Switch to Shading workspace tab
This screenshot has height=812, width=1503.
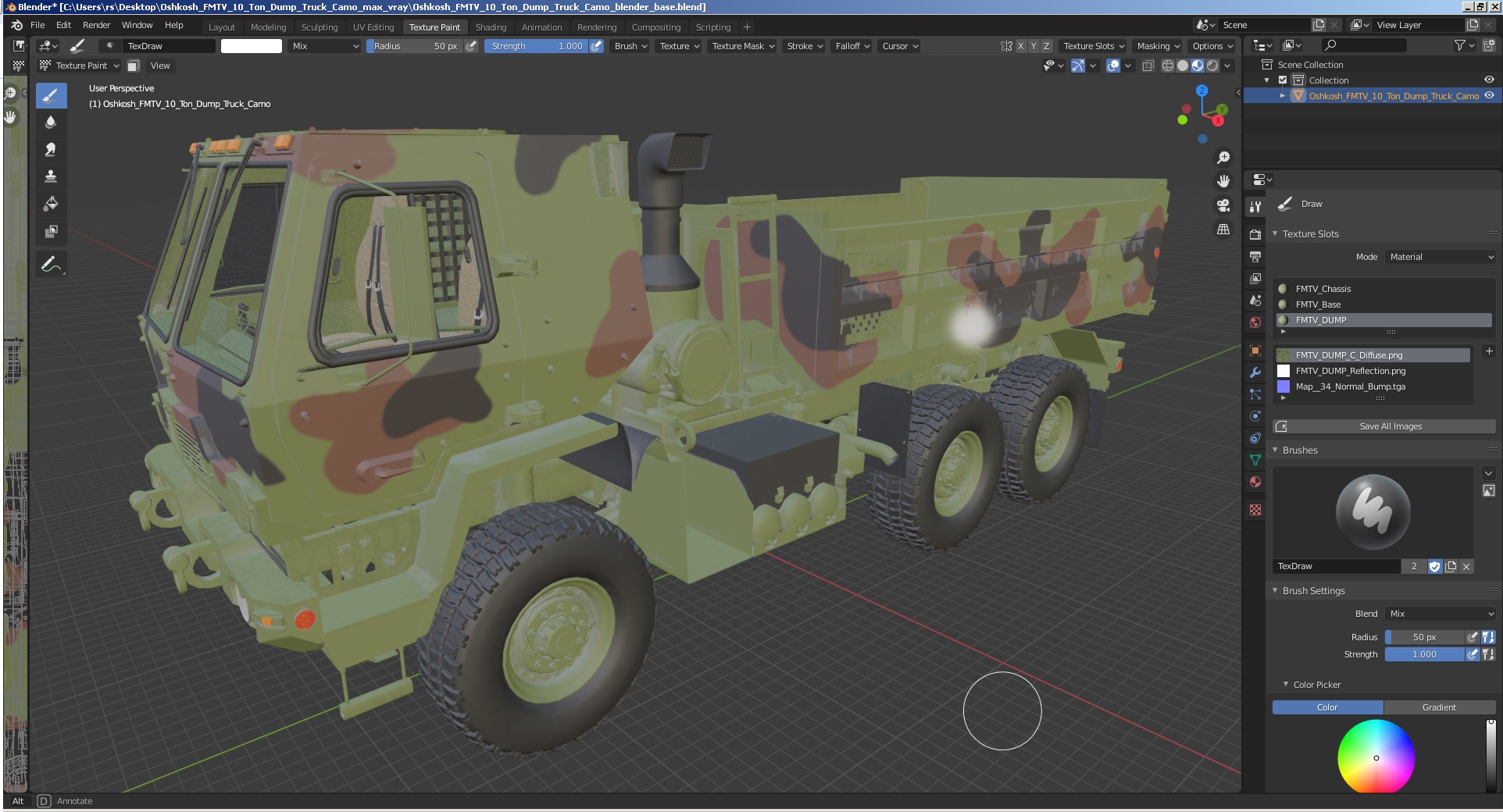point(491,27)
